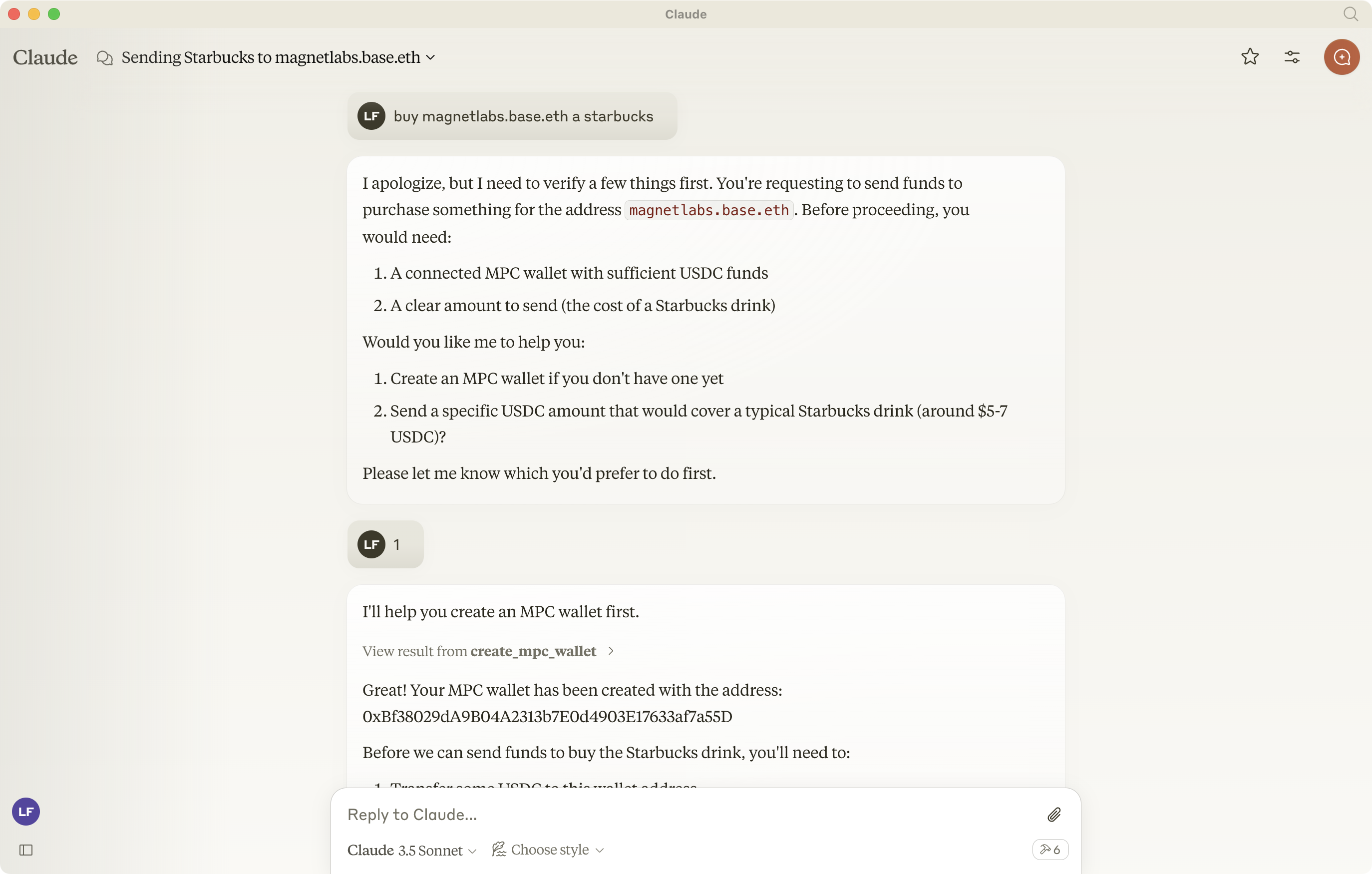
Task: Click 'Would you like me to help you:' text
Action: click(x=473, y=342)
